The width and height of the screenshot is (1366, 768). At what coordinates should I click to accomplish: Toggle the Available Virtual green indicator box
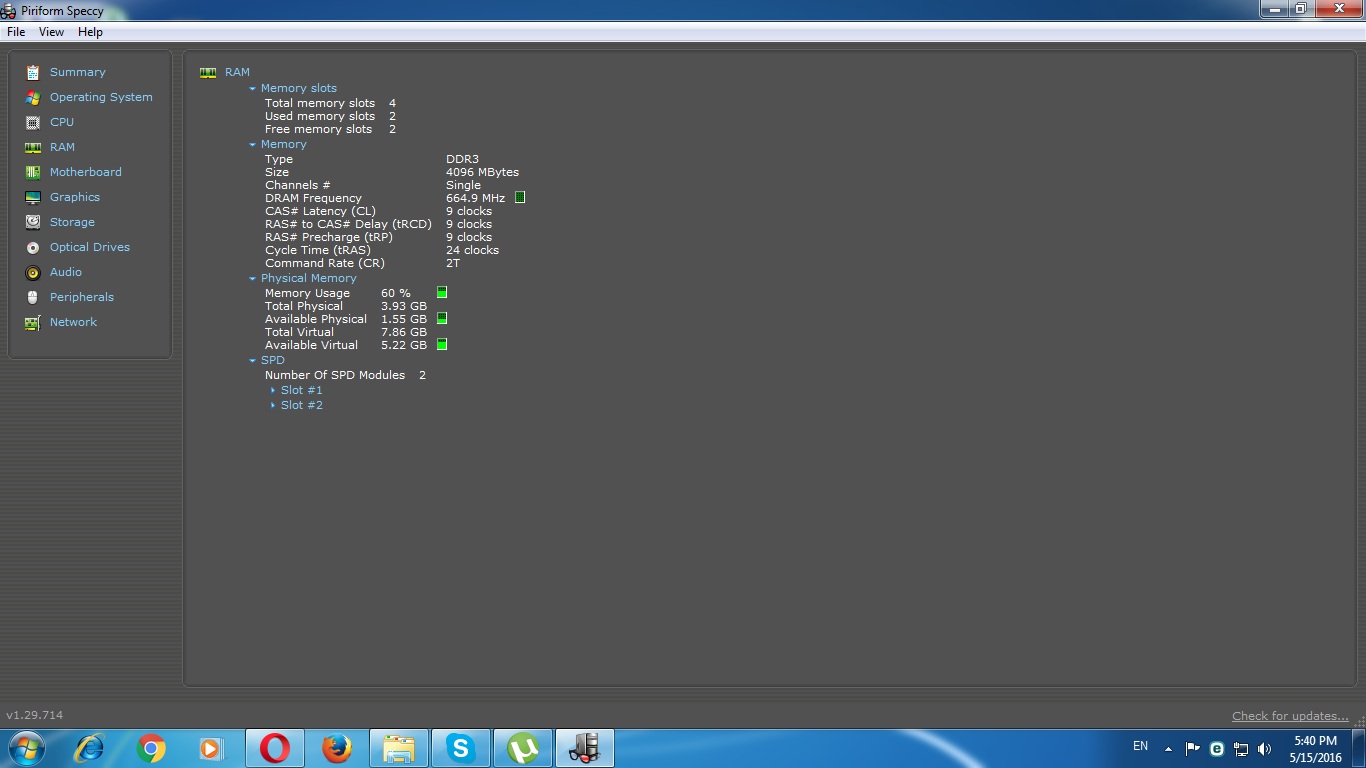pos(442,345)
